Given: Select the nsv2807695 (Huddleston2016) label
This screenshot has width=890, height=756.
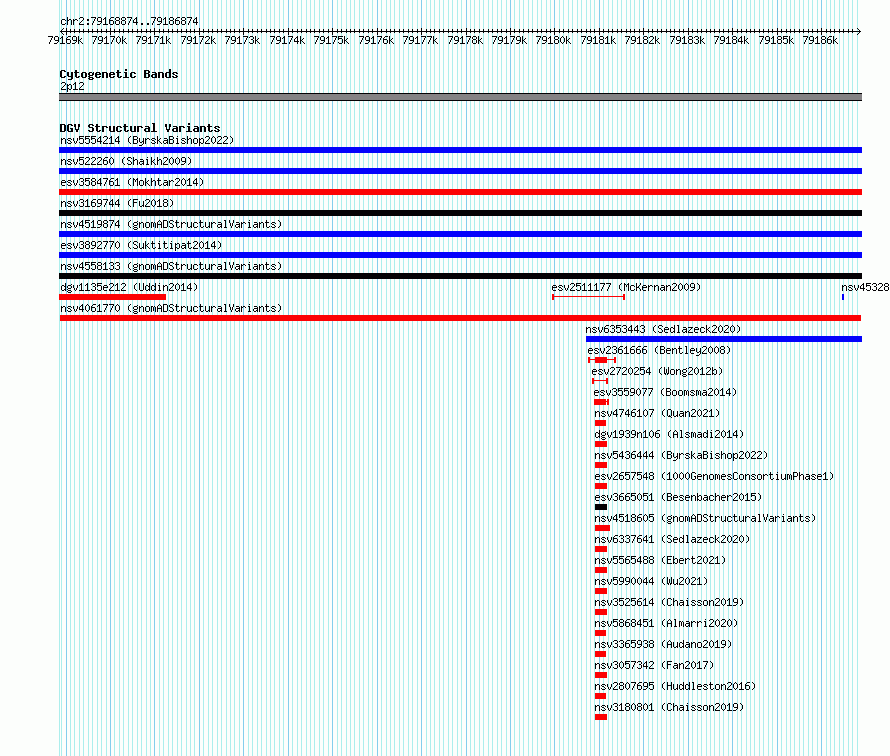Looking at the screenshot, I should tap(675, 686).
